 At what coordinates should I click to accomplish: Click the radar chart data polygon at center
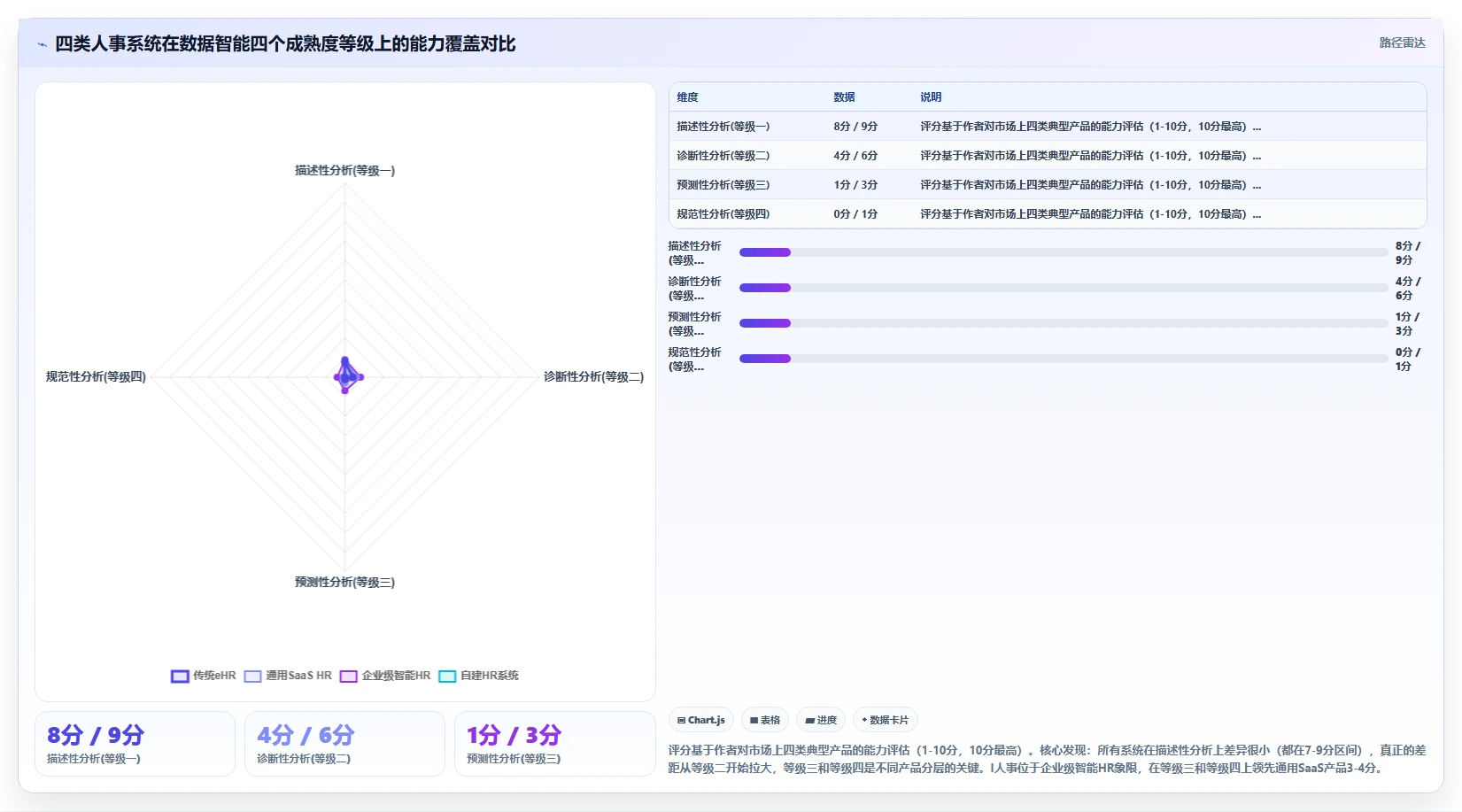(x=346, y=376)
